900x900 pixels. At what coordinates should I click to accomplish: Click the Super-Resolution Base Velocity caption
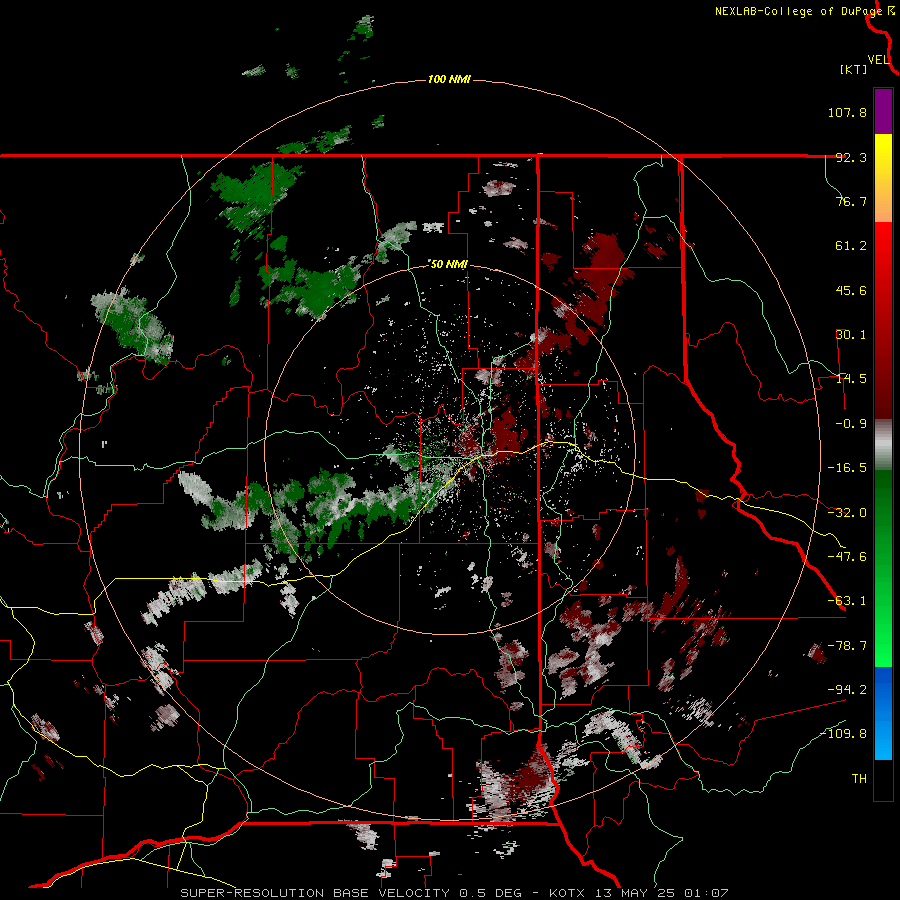click(x=454, y=893)
